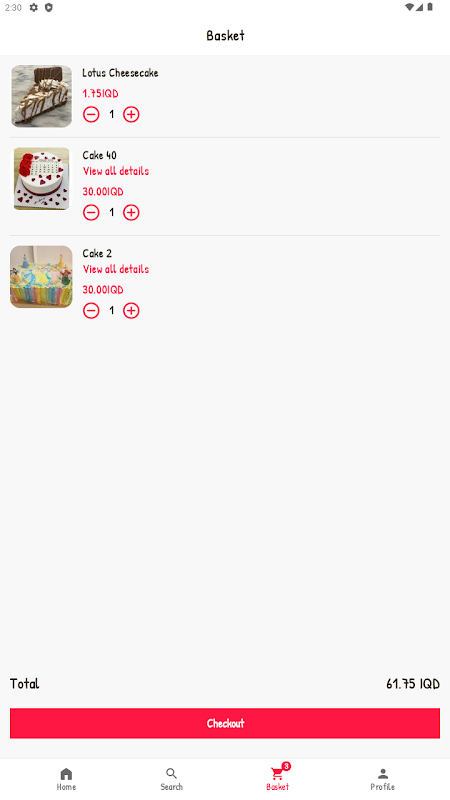
Task: Click the Checkout button
Action: pyautogui.click(x=225, y=723)
